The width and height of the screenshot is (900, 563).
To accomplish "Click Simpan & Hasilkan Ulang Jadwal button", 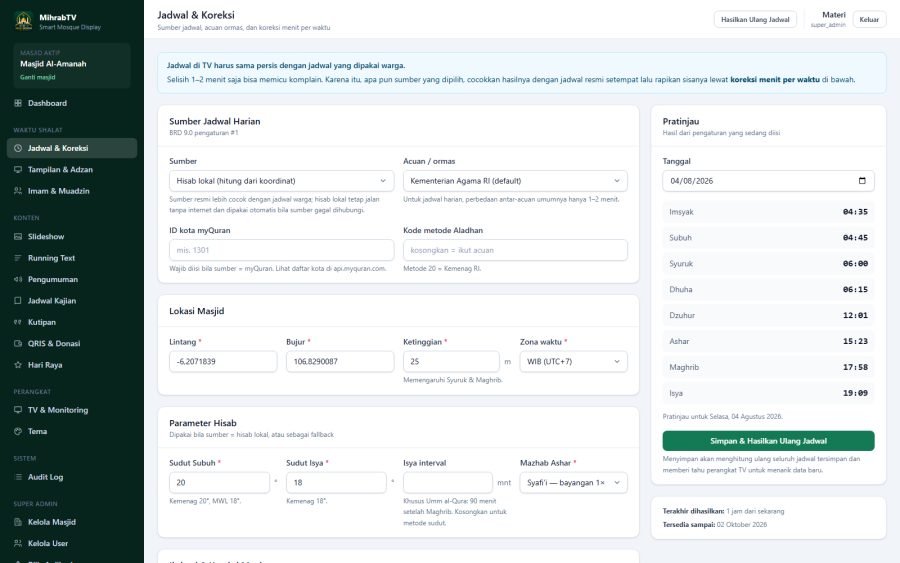I will (768, 441).
